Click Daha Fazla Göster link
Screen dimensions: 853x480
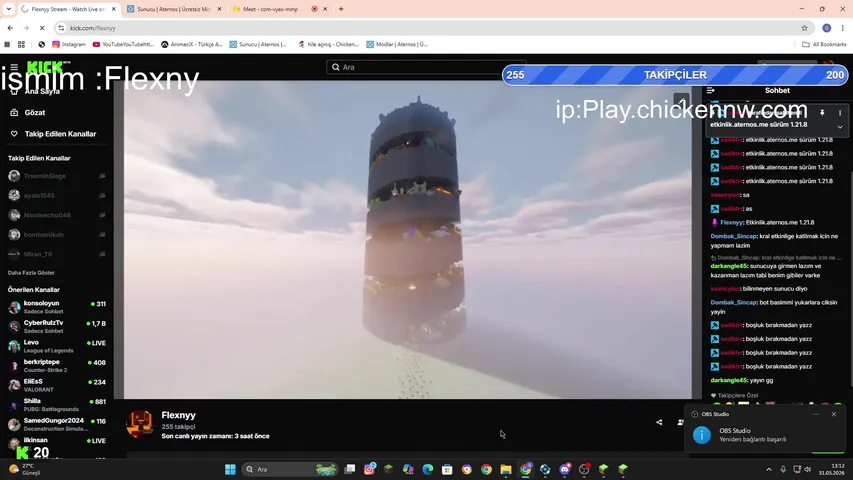coord(31,273)
